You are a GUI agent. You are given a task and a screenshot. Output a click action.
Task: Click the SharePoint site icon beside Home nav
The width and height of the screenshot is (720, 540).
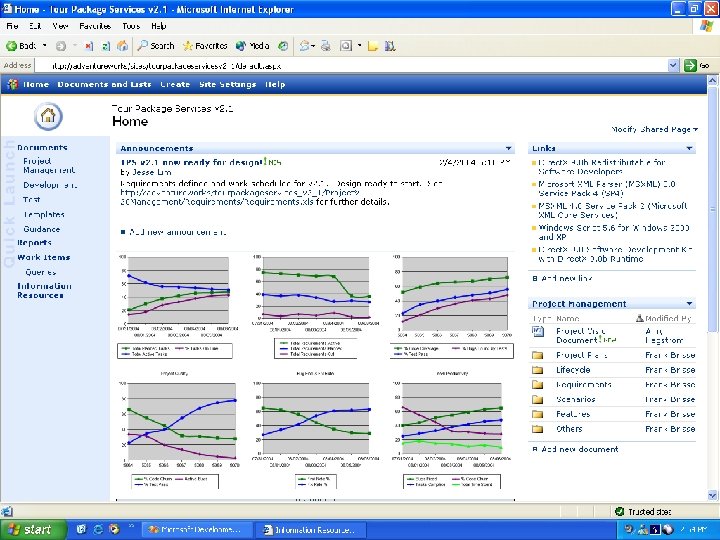click(x=13, y=84)
